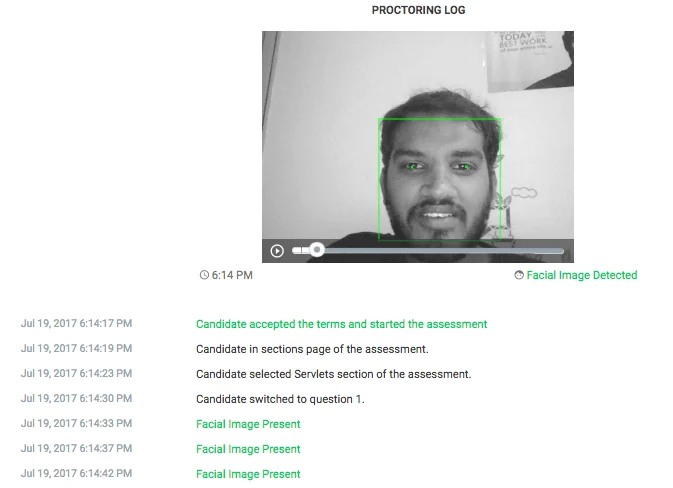Open the Facial Image Present entry at 6:14:37
673x488 pixels.
[x=248, y=449]
